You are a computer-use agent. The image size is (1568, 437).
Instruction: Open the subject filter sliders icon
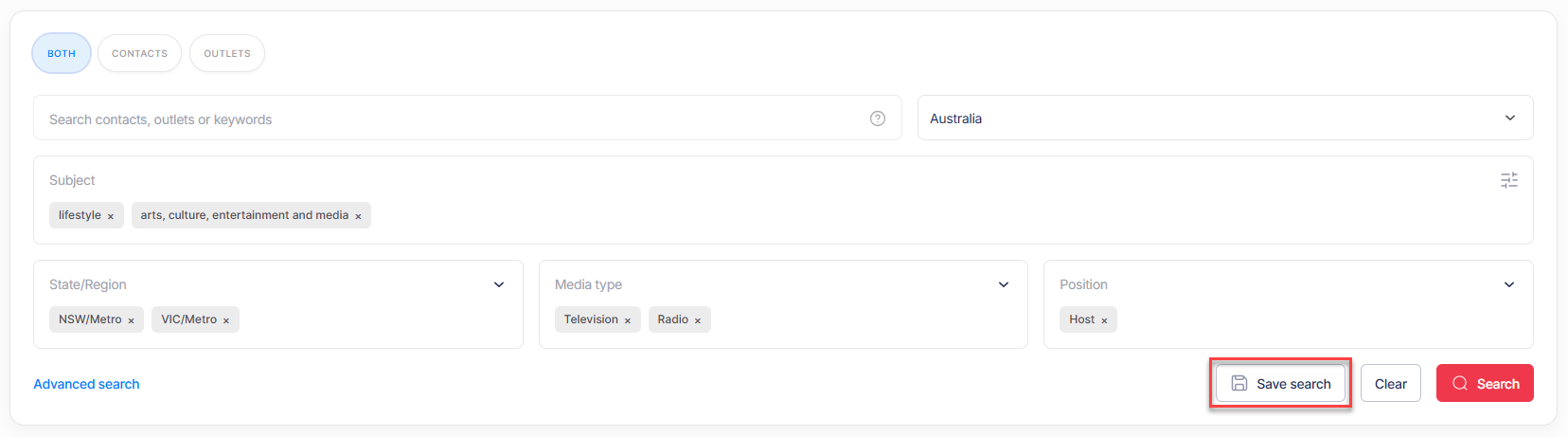(x=1509, y=180)
